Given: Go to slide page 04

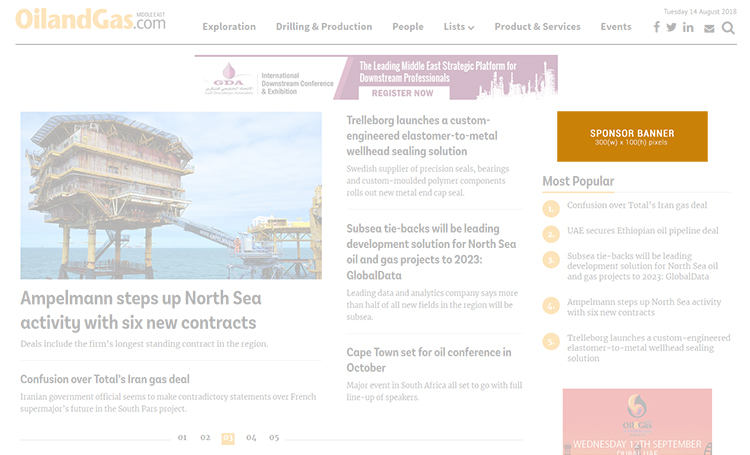Looking at the screenshot, I should coord(251,438).
